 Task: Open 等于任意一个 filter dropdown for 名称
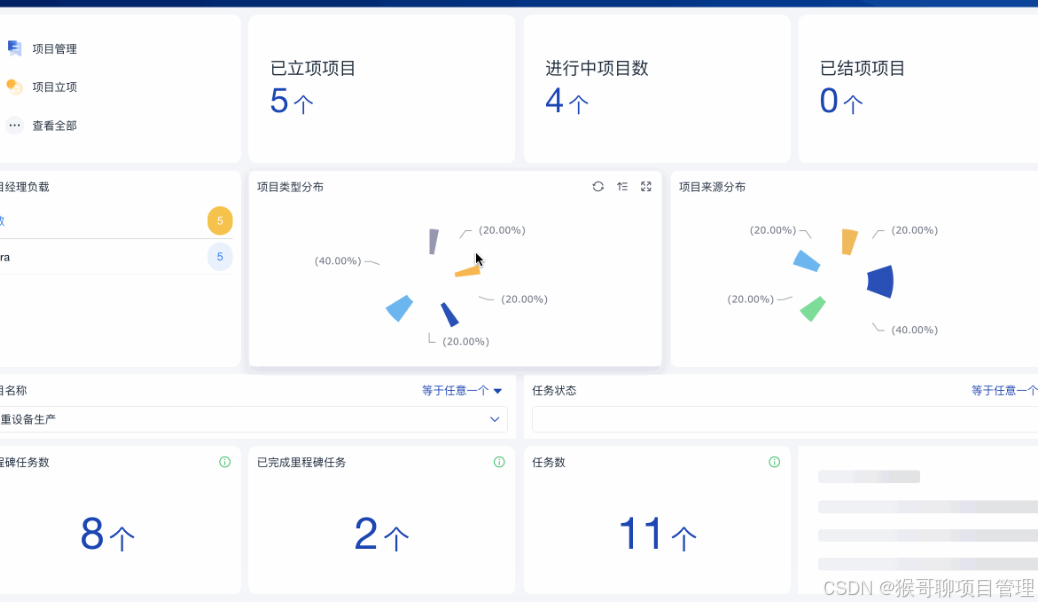click(462, 391)
